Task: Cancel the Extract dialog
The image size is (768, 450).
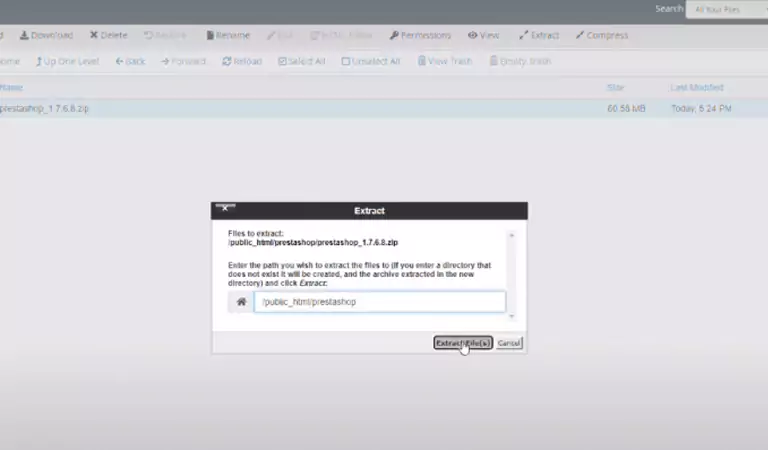Action: coord(509,343)
